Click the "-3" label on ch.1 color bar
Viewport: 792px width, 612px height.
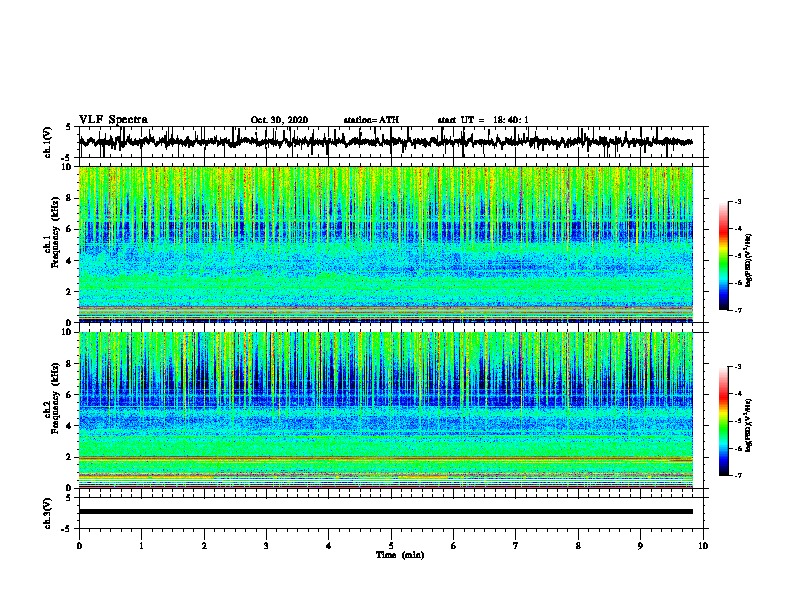[x=737, y=201]
